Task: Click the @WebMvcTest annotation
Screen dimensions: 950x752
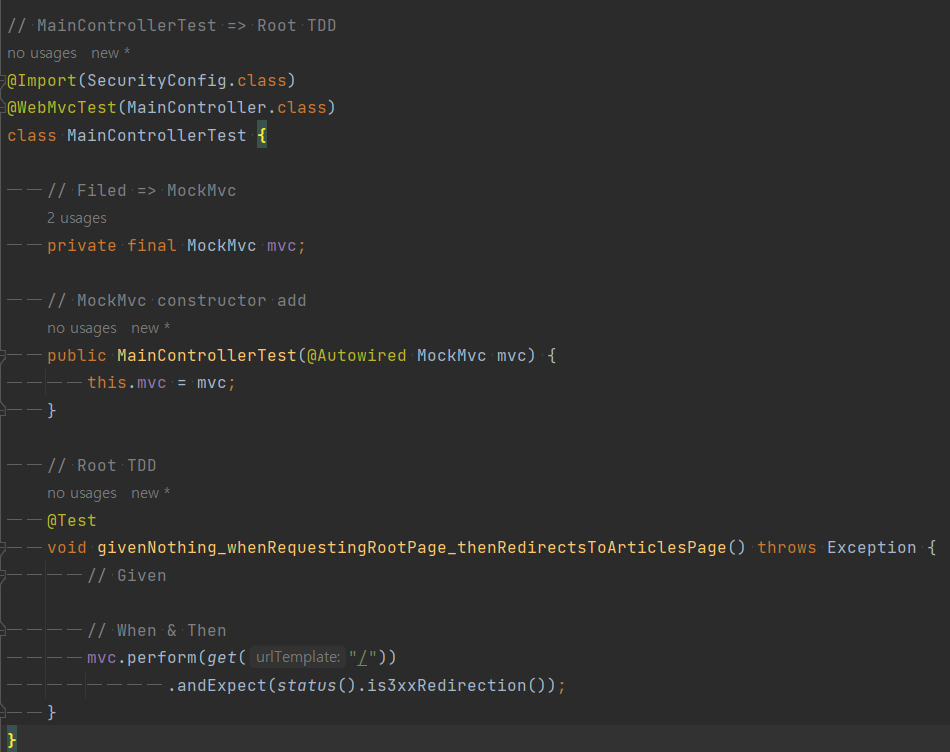Action: (62, 108)
